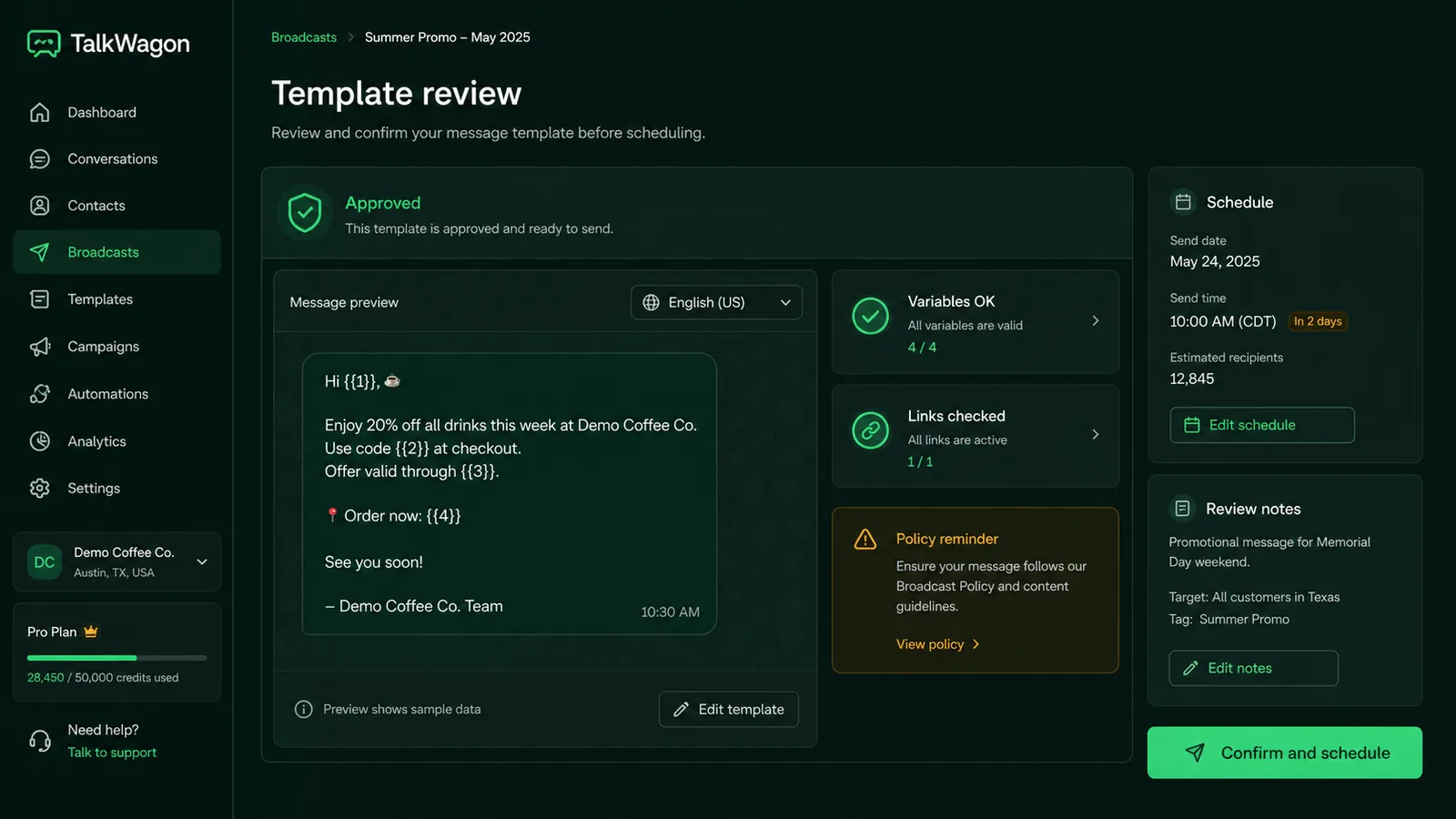Click the Links checked chain icon
This screenshot has width=1456, height=819.
pyautogui.click(x=871, y=430)
